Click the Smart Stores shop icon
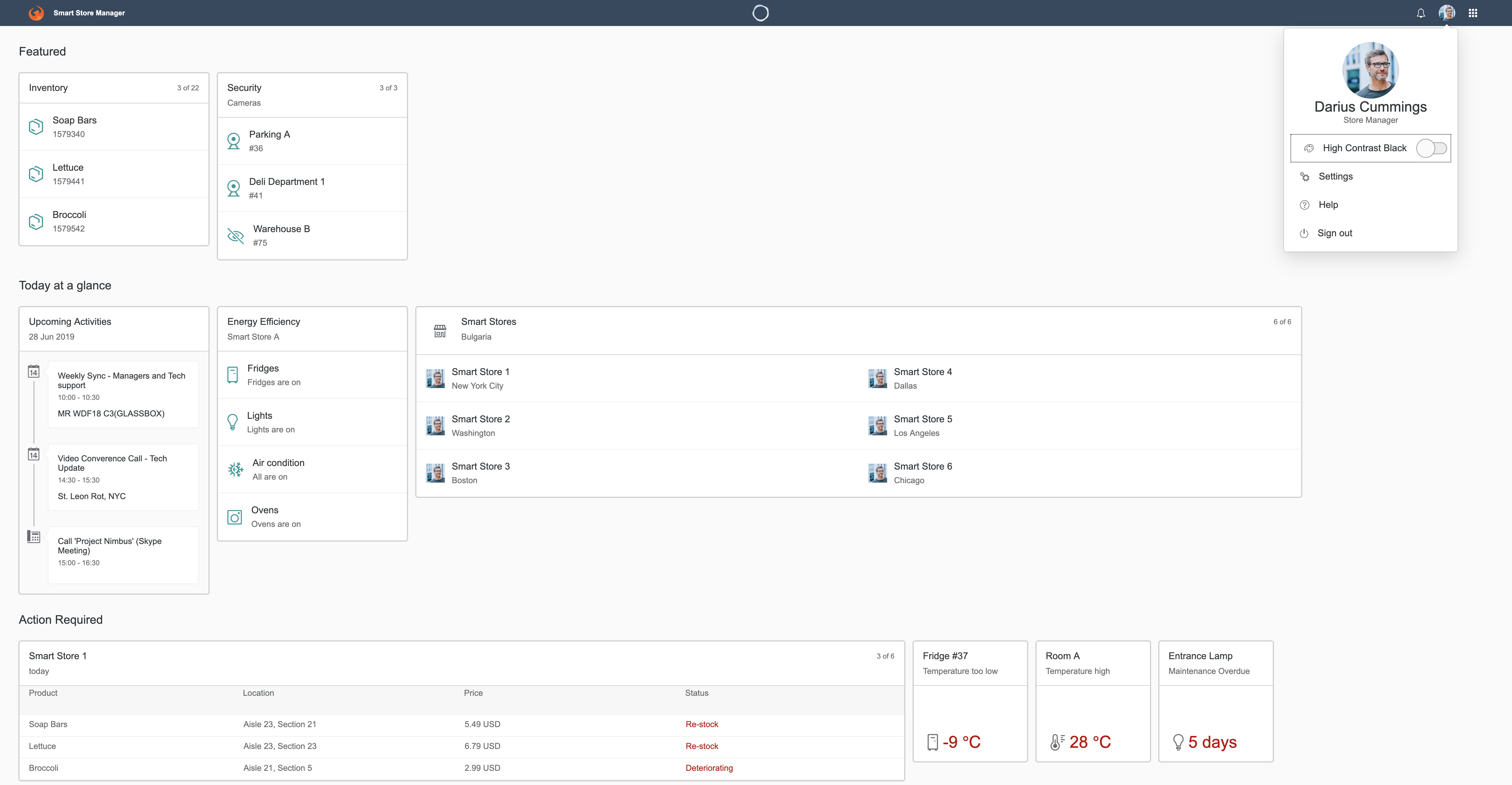Viewport: 1512px width, 785px height. click(440, 331)
